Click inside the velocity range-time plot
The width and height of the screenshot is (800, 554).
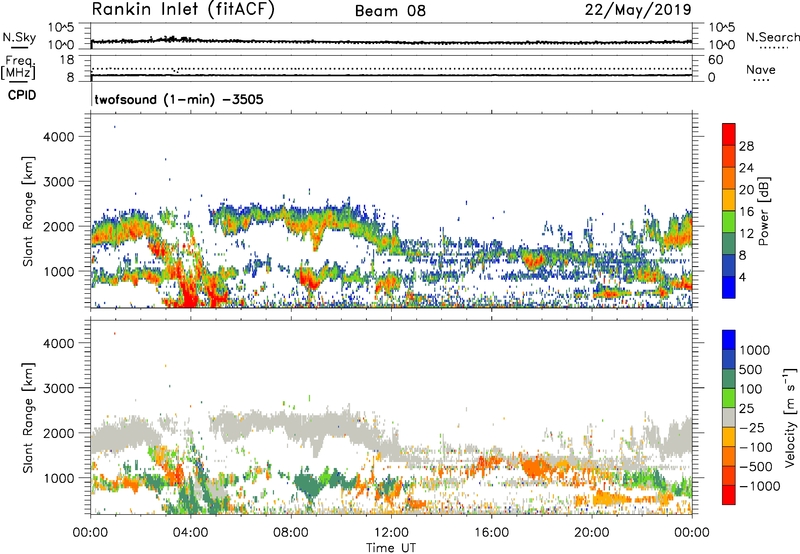tap(391, 417)
